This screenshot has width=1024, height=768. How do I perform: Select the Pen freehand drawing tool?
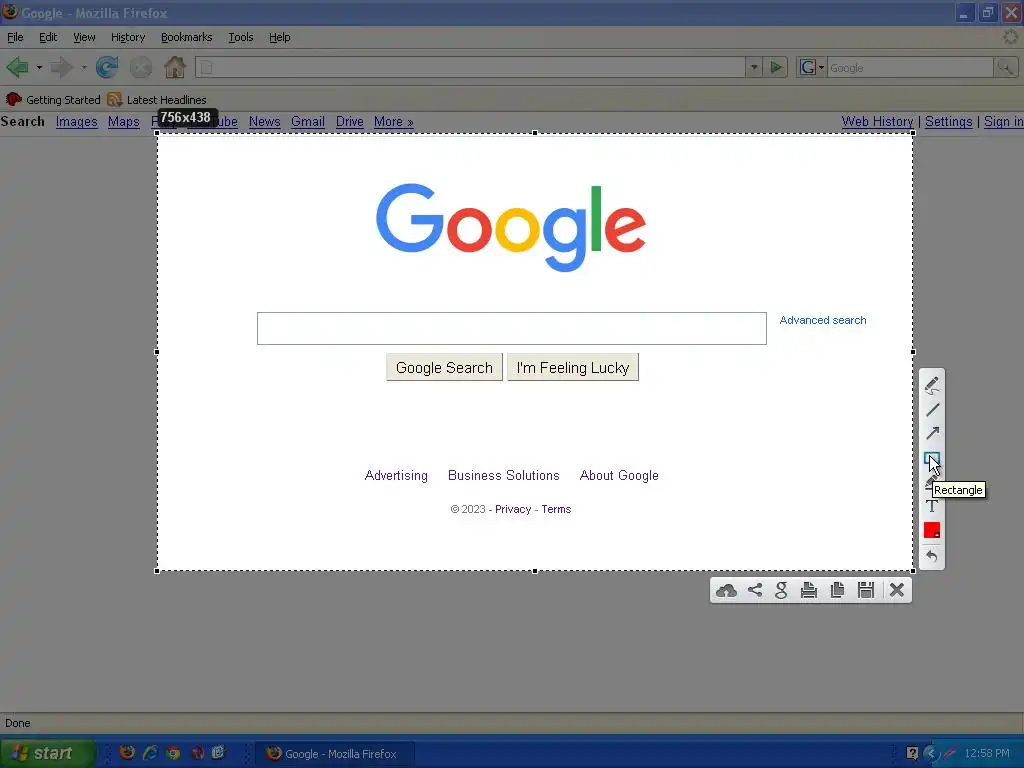coord(932,385)
